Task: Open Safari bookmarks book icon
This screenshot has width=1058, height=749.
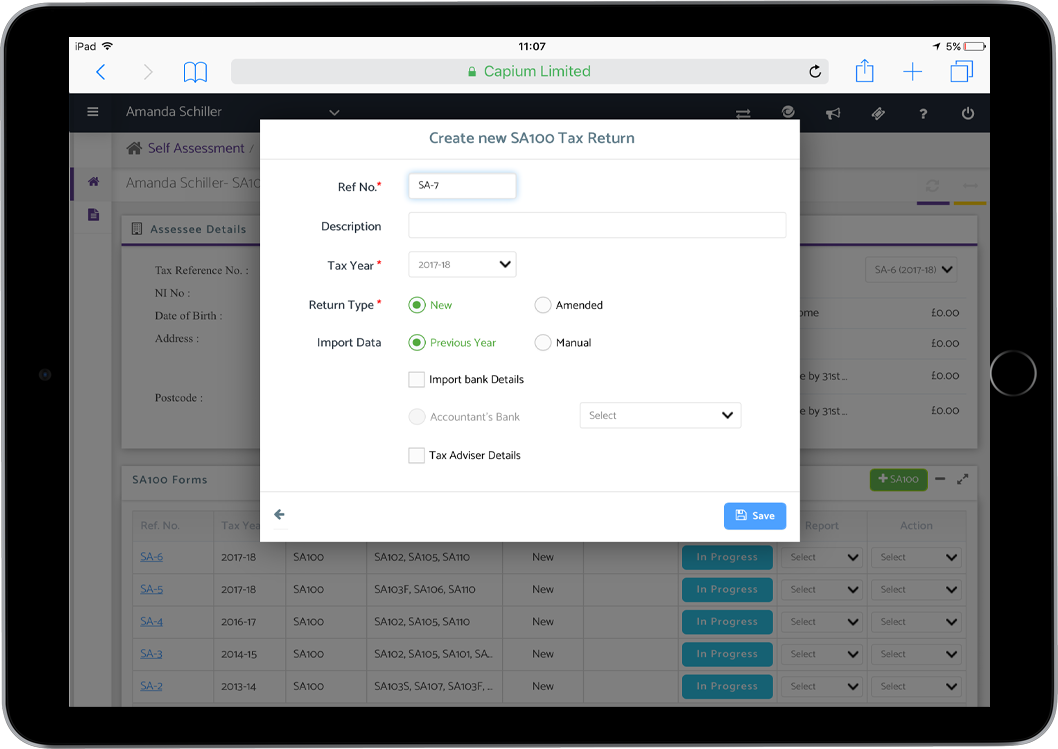Action: [195, 72]
